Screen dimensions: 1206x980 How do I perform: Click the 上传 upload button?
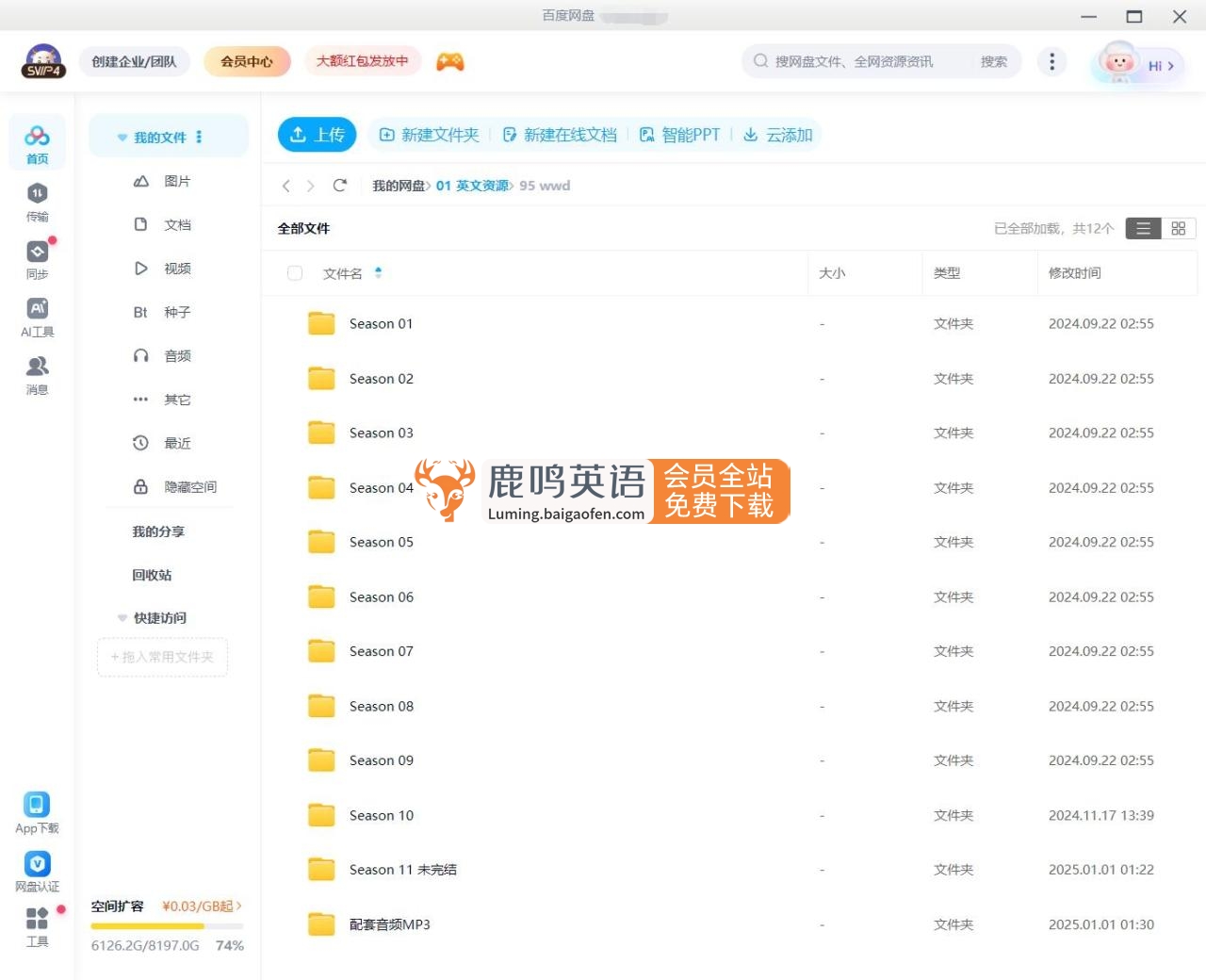317,134
